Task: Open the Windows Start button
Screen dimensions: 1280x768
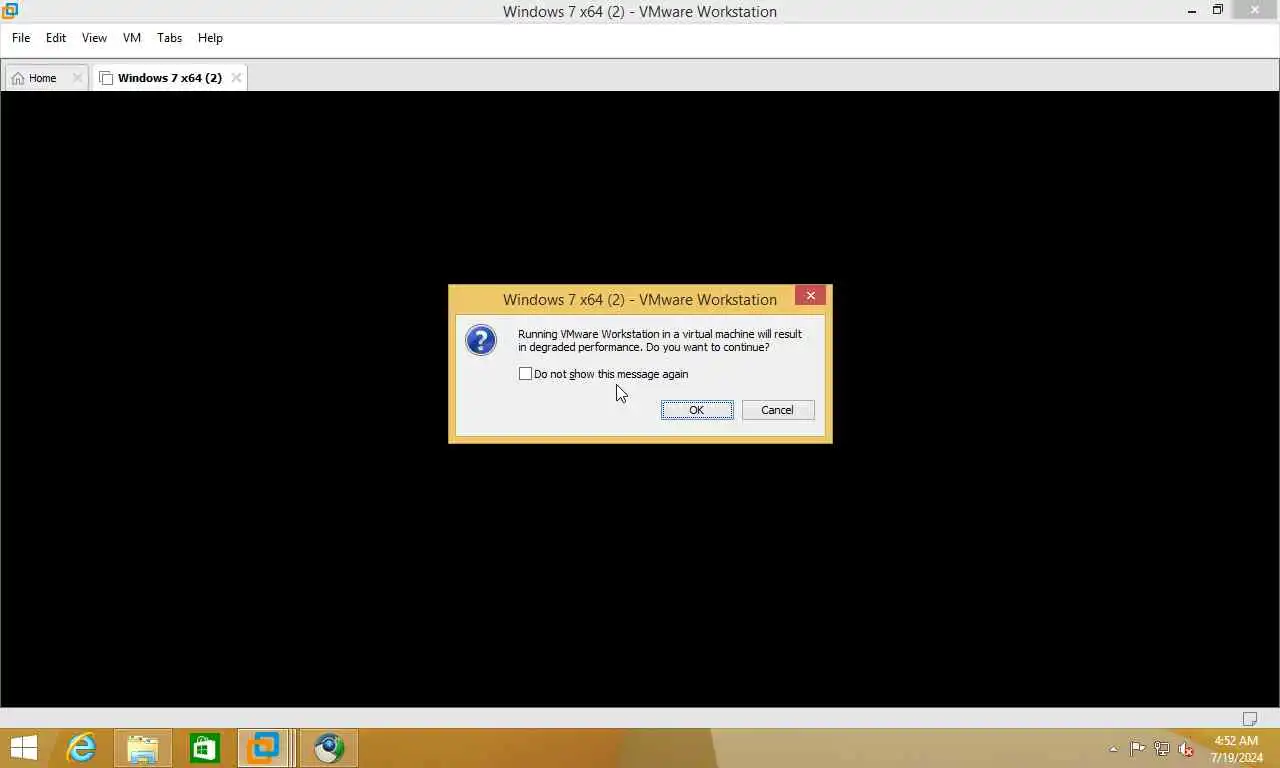Action: coord(23,748)
